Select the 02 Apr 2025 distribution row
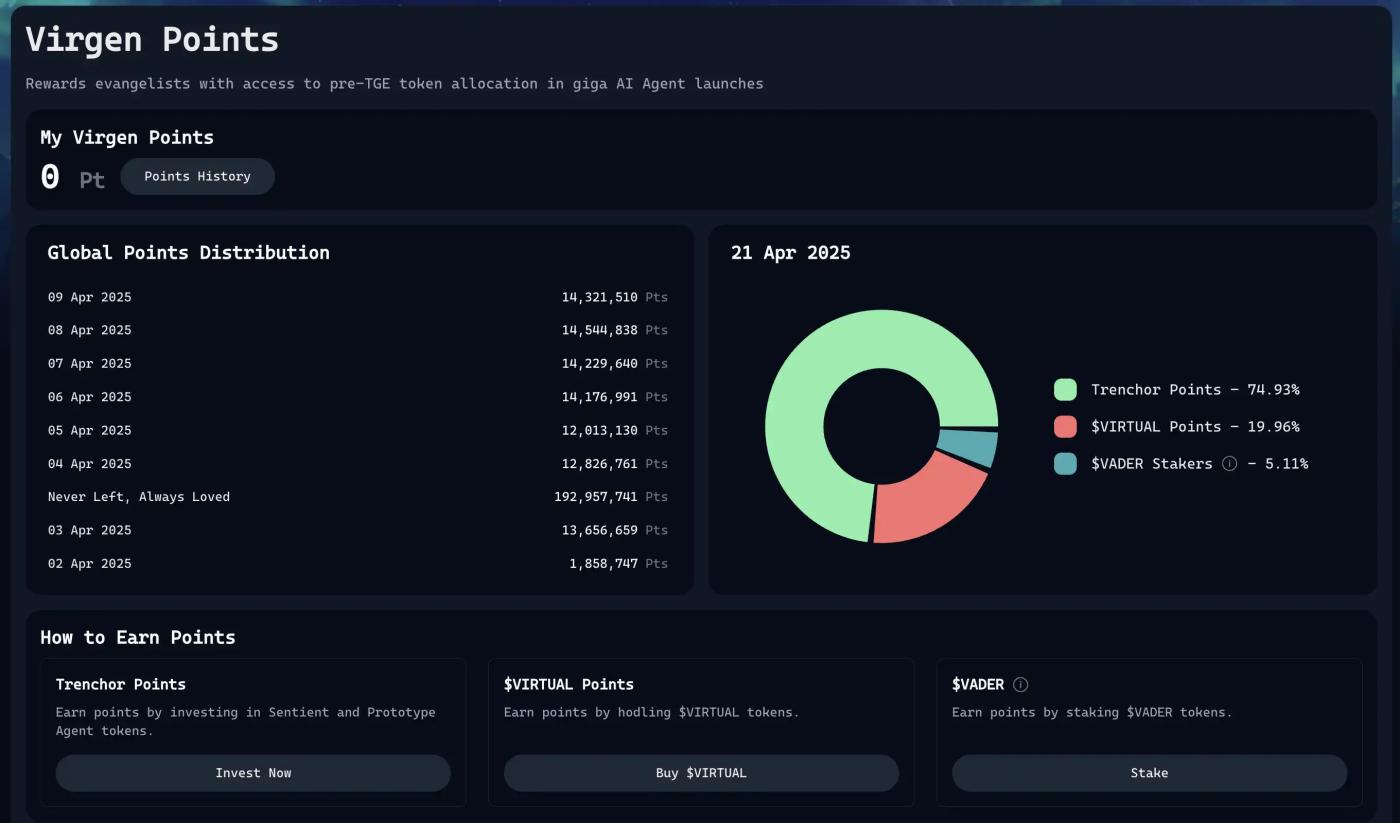This screenshot has width=1400, height=823. (357, 564)
